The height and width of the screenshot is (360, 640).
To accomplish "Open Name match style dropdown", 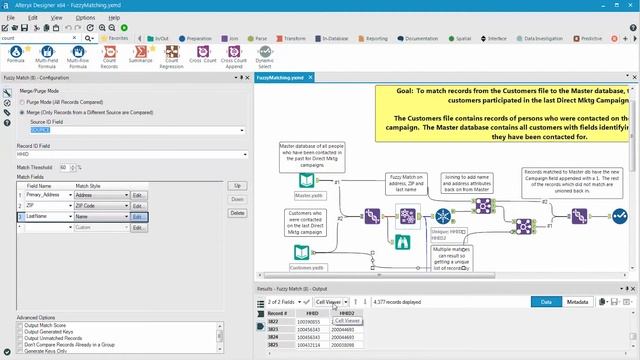I will pyautogui.click(x=126, y=217).
